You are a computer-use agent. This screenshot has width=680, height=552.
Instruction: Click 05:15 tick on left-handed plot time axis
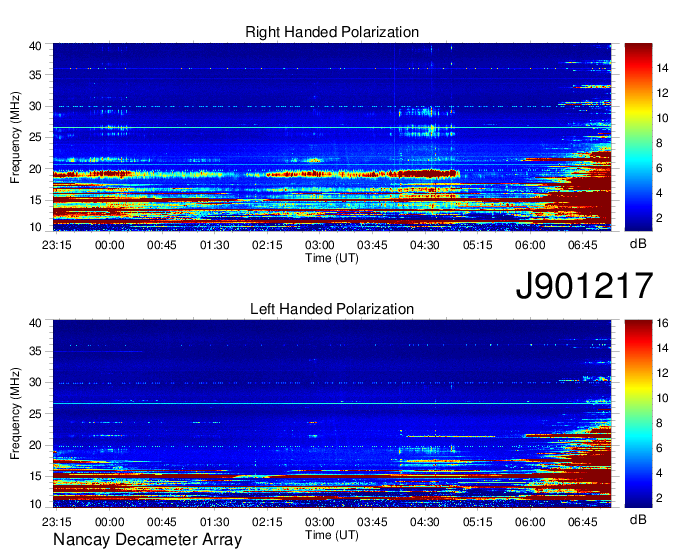tap(477, 522)
